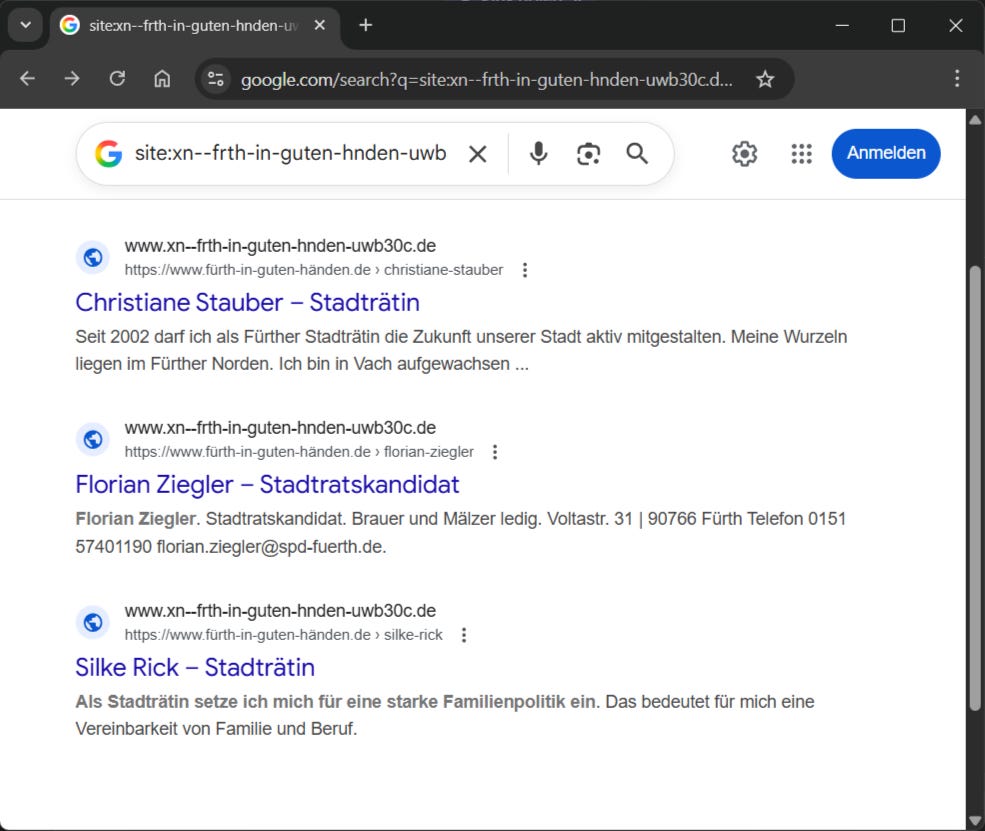Go forward to the next page
Viewport: 985px width, 831px height.
(72, 79)
